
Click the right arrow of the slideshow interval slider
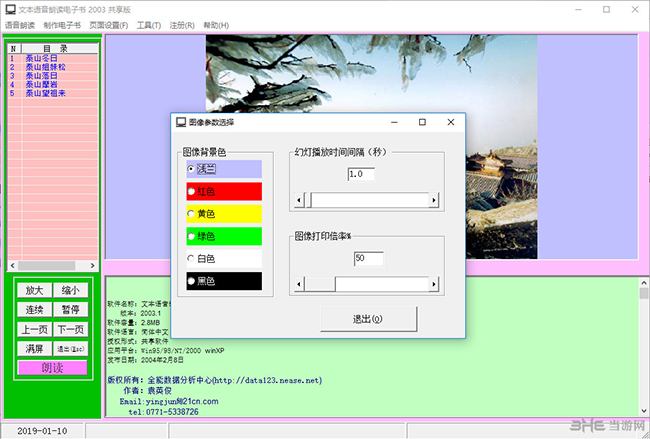click(434, 200)
